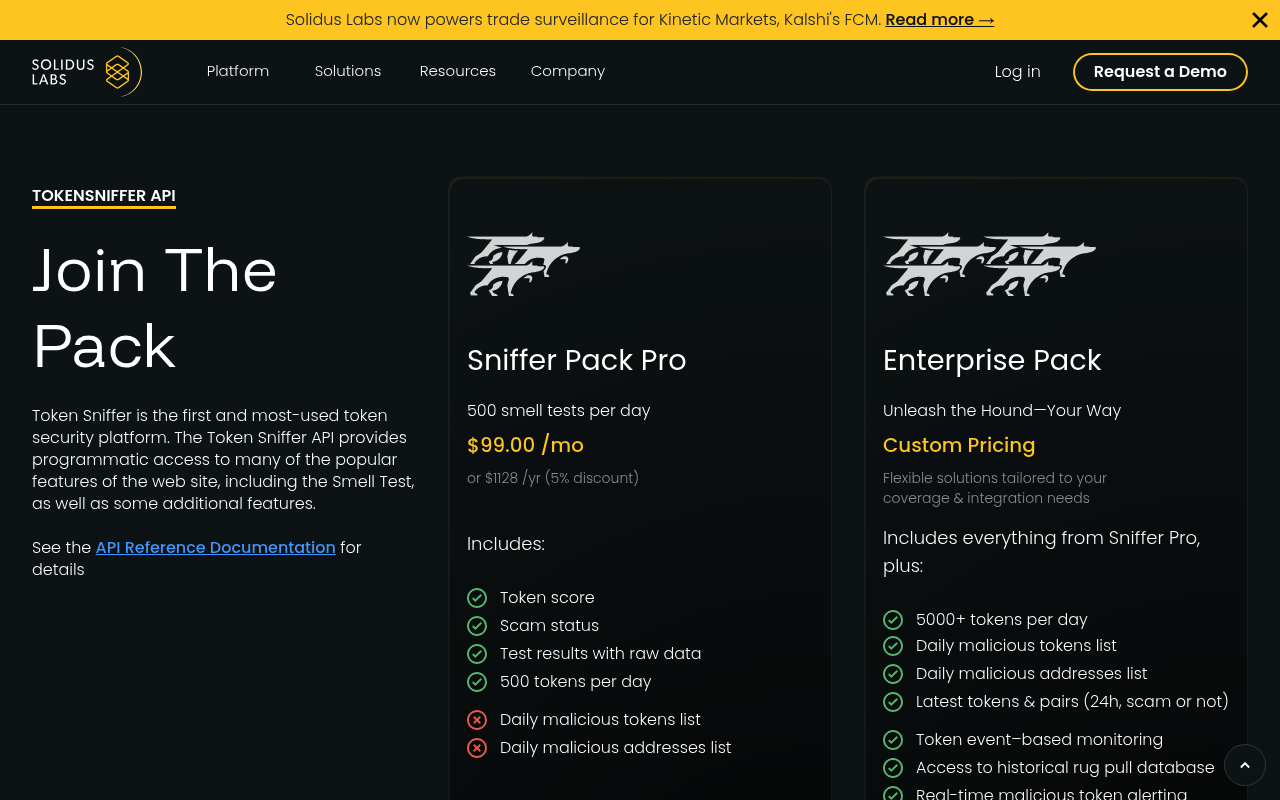This screenshot has width=1280, height=800.
Task: Click the Join The Pack heading
Action: (155, 308)
